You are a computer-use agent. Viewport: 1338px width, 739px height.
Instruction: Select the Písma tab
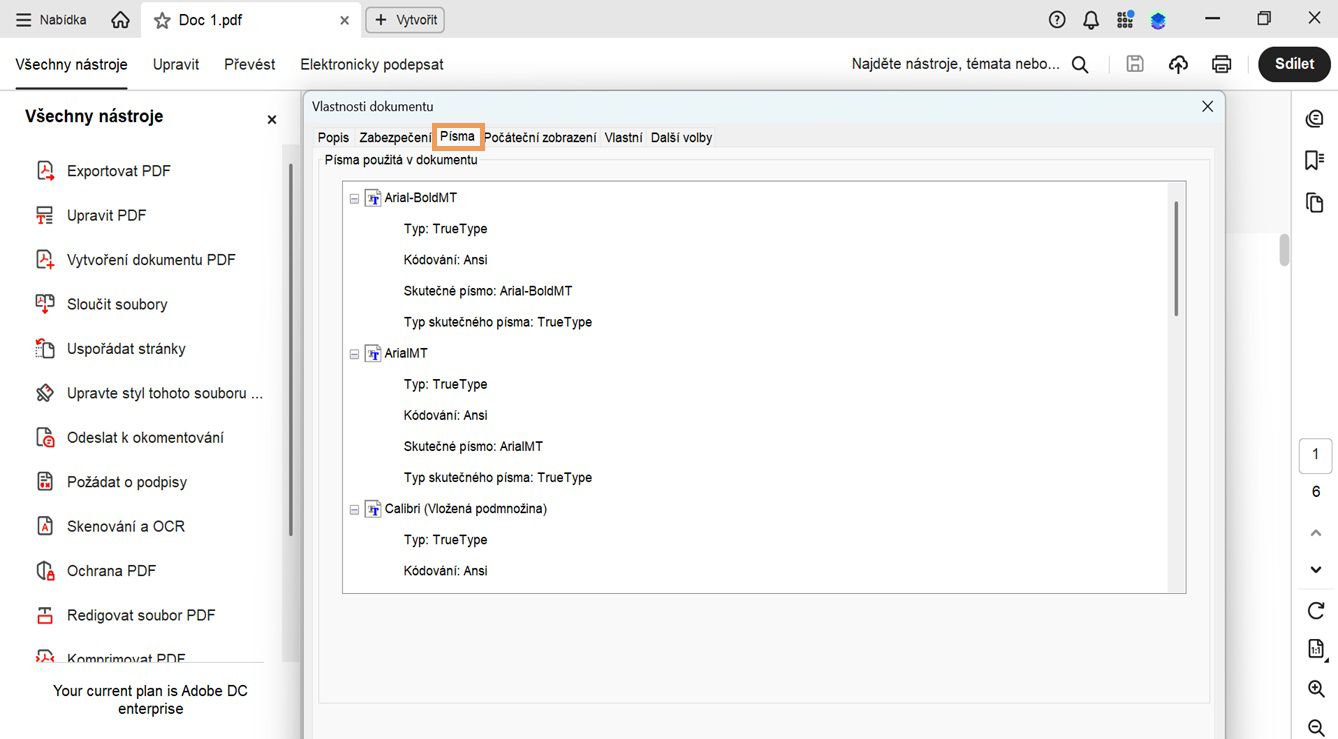click(x=458, y=136)
